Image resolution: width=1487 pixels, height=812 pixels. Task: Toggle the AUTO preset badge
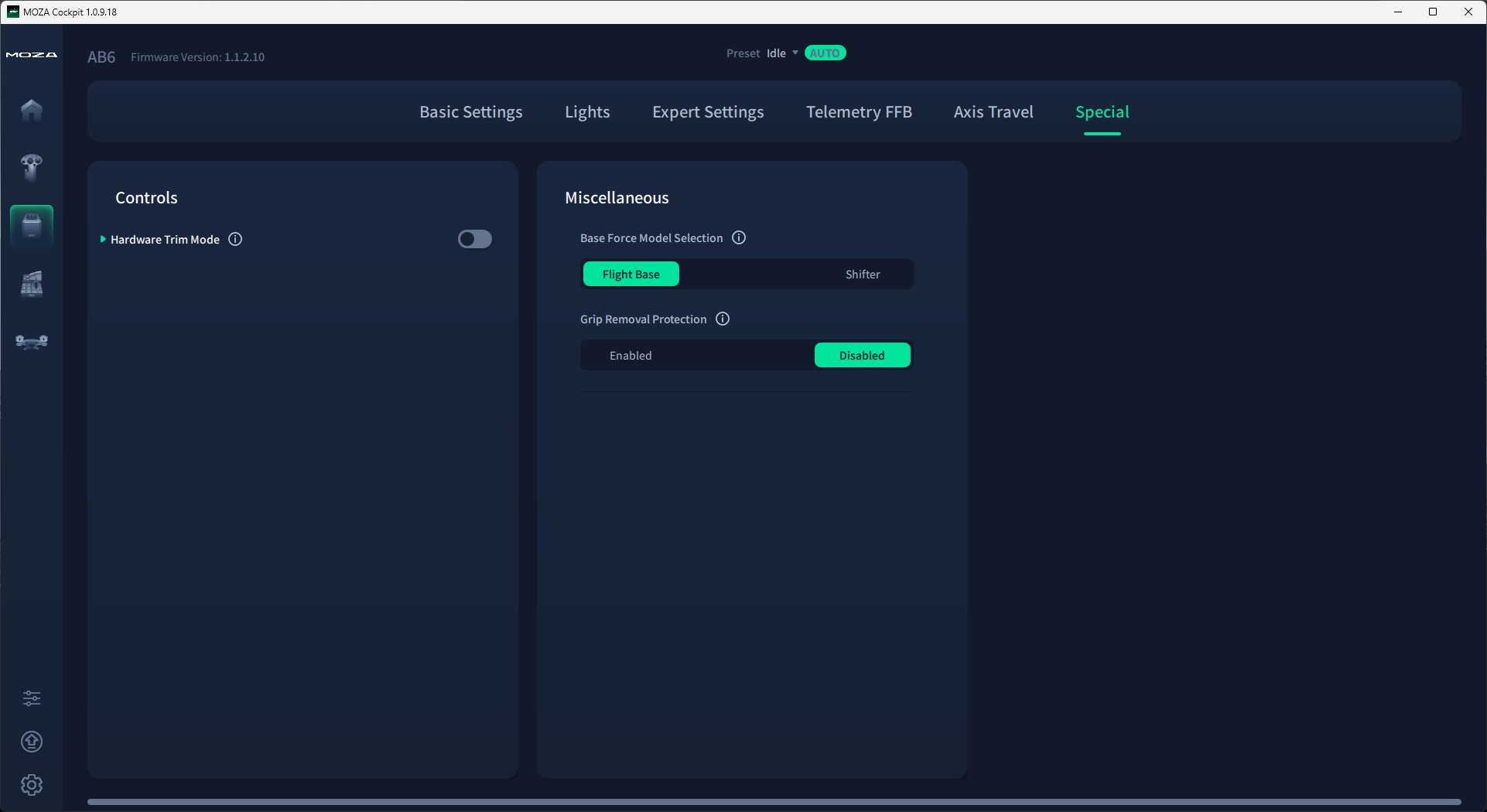(x=826, y=53)
